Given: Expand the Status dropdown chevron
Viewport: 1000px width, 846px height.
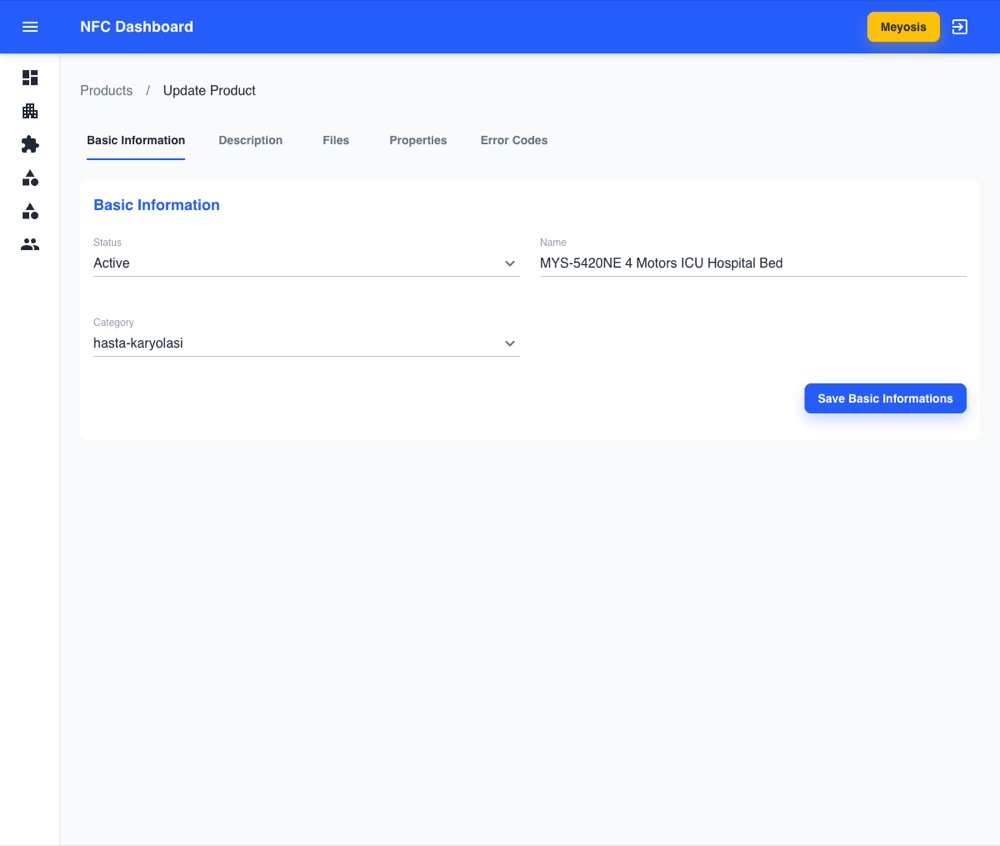Looking at the screenshot, I should [510, 263].
